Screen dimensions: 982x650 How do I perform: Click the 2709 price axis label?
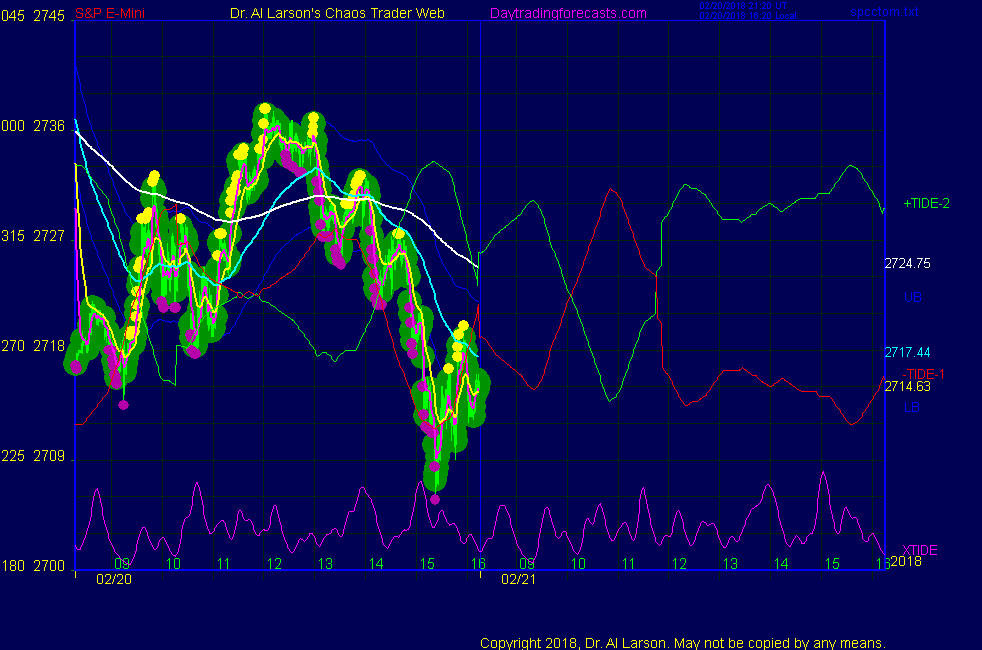[x=49, y=456]
